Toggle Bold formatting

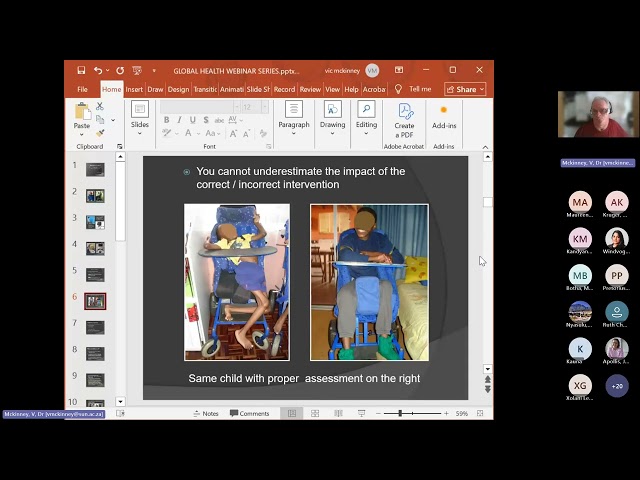[x=167, y=120]
